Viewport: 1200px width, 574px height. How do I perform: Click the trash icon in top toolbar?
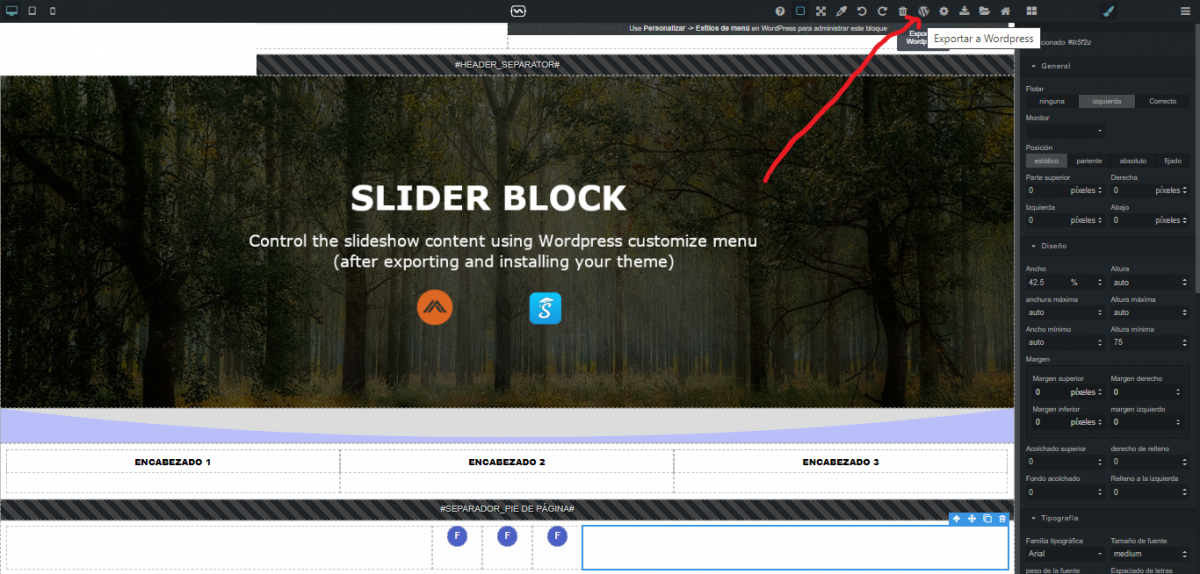tap(903, 11)
